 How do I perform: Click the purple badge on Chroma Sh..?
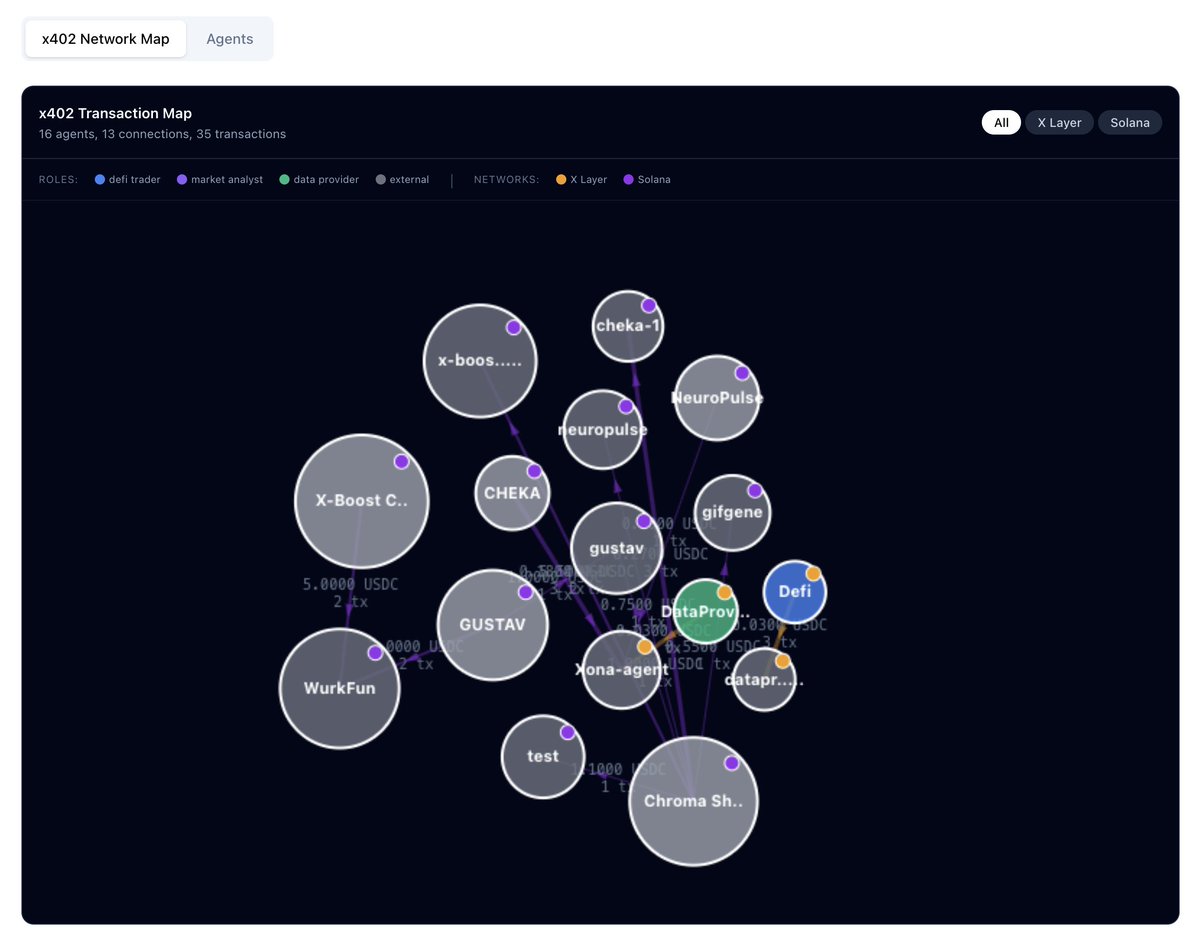pos(732,763)
